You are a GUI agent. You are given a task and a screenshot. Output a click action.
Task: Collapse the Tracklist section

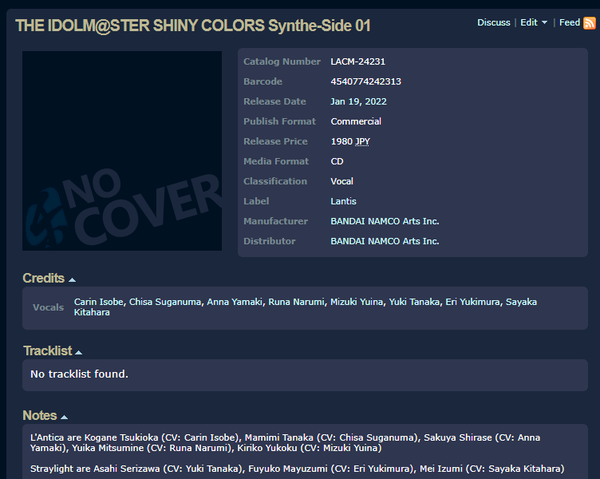click(78, 353)
